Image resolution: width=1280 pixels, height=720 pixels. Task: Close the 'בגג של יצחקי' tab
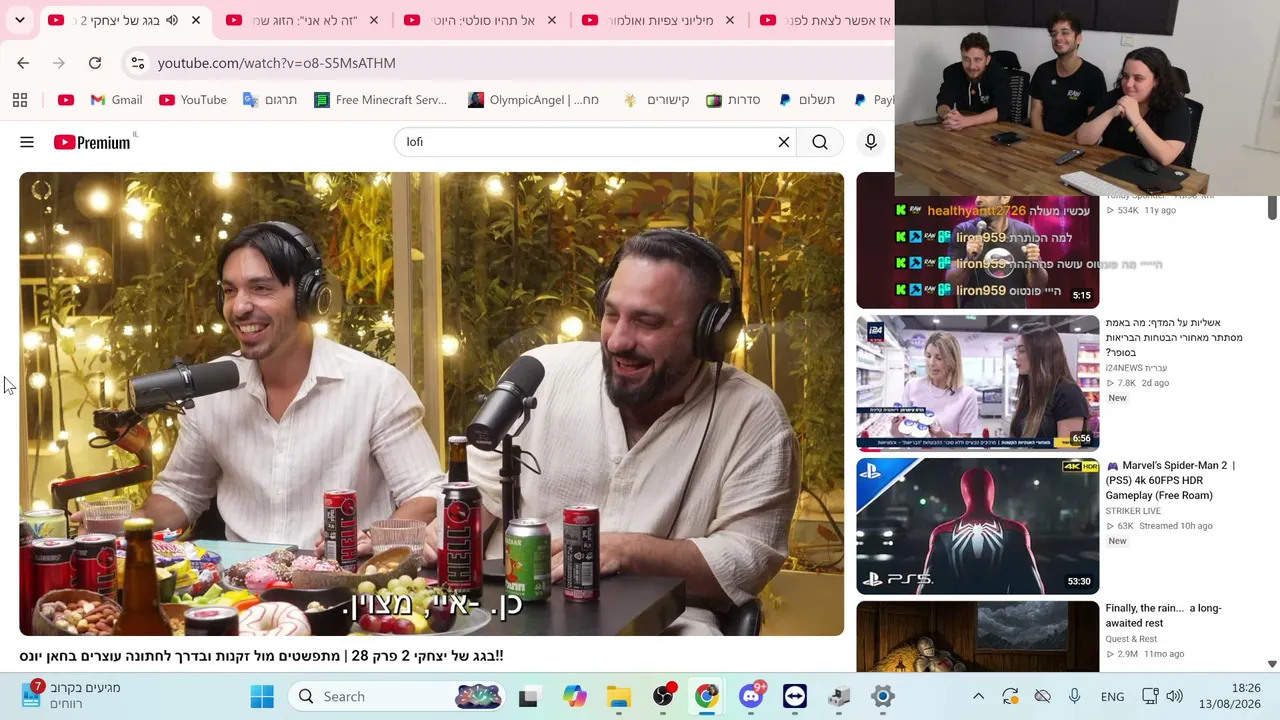pos(196,20)
